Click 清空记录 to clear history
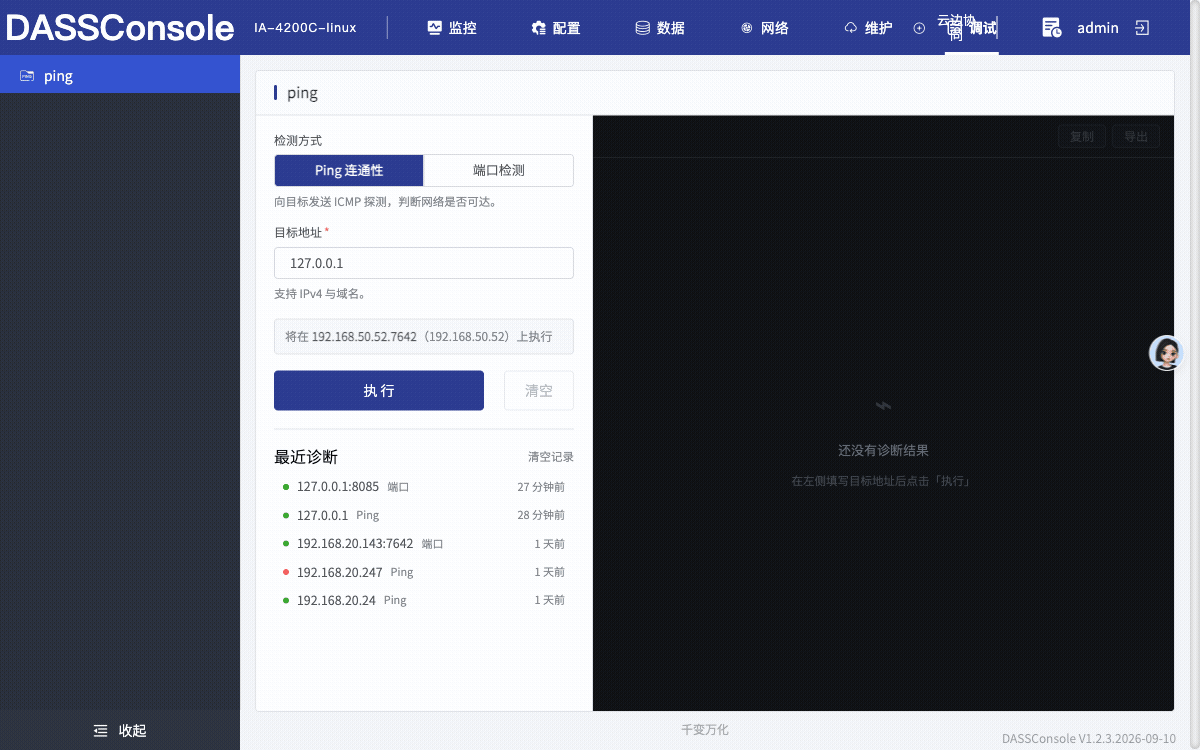The image size is (1200, 750). pos(551,457)
